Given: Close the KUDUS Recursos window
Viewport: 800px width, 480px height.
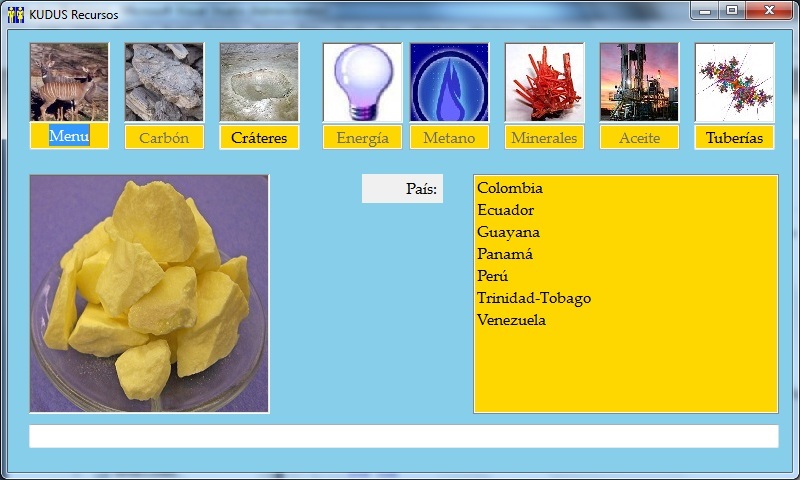Looking at the screenshot, I should pyautogui.click(x=769, y=10).
